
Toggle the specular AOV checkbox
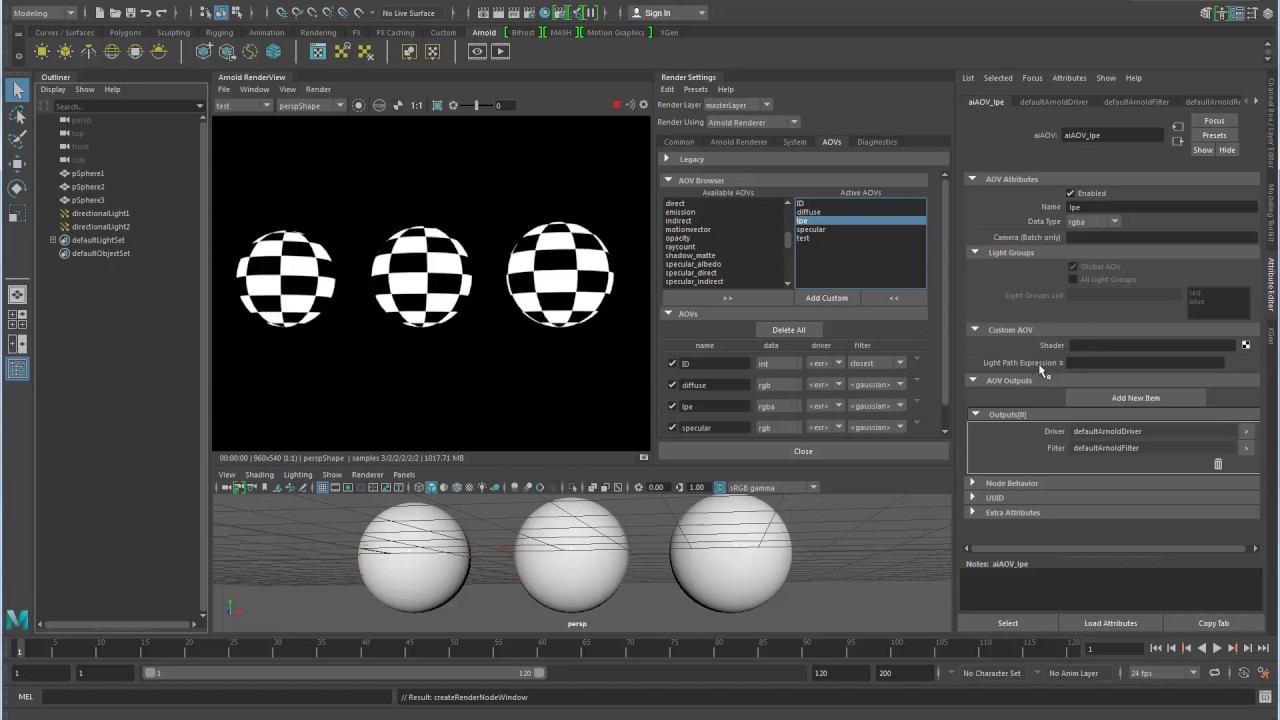pos(672,427)
